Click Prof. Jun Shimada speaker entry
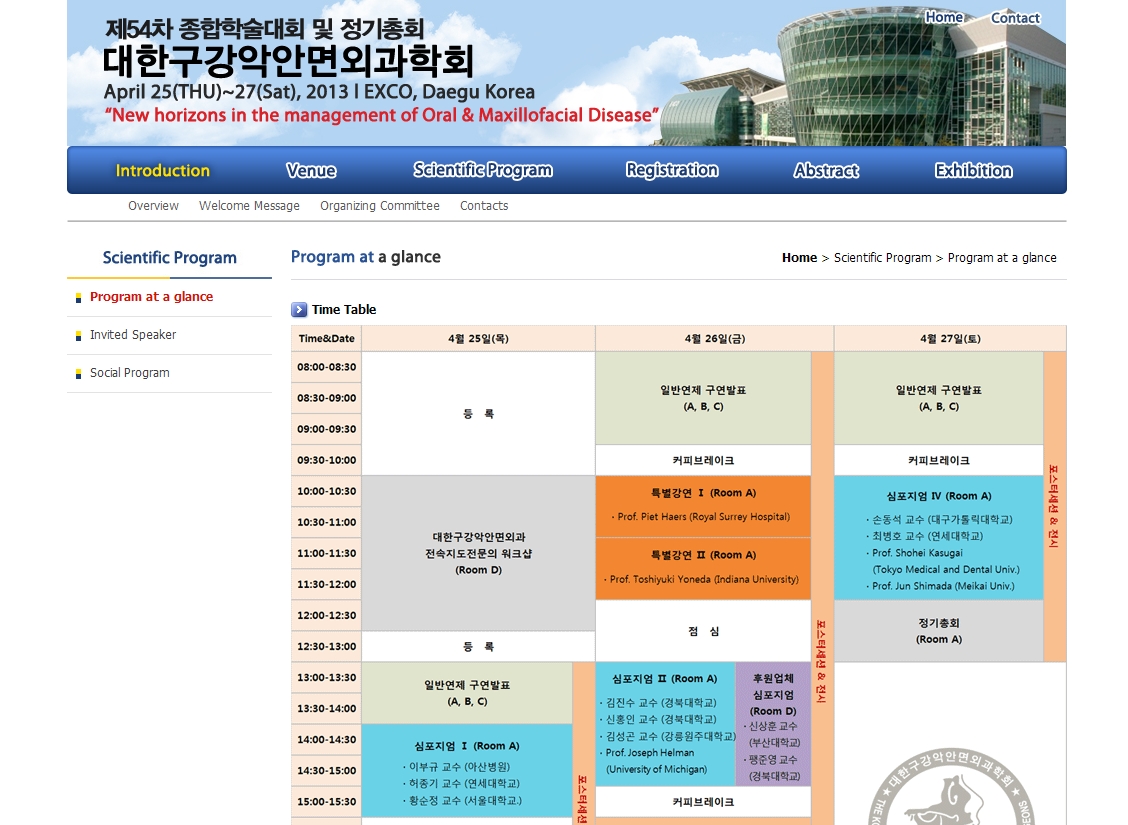This screenshot has height=825, width=1128. tap(941, 586)
